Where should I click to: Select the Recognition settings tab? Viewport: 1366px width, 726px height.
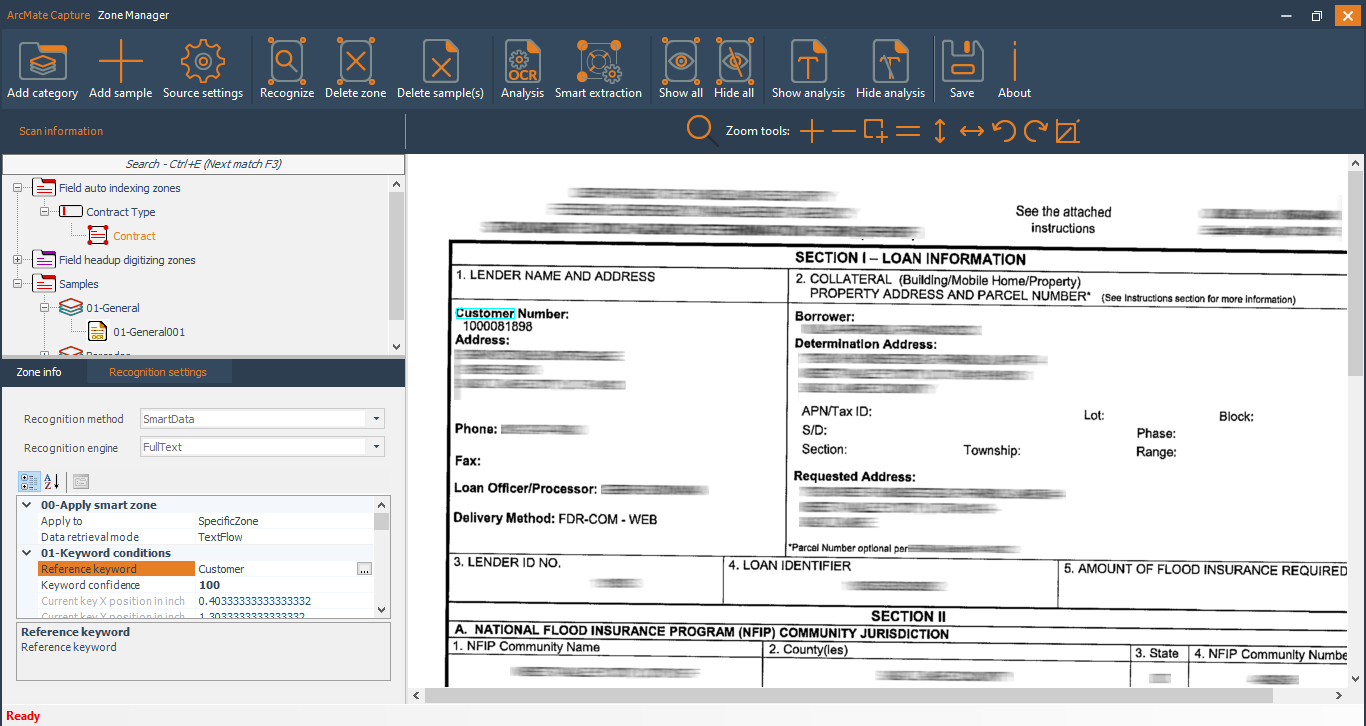coord(158,371)
